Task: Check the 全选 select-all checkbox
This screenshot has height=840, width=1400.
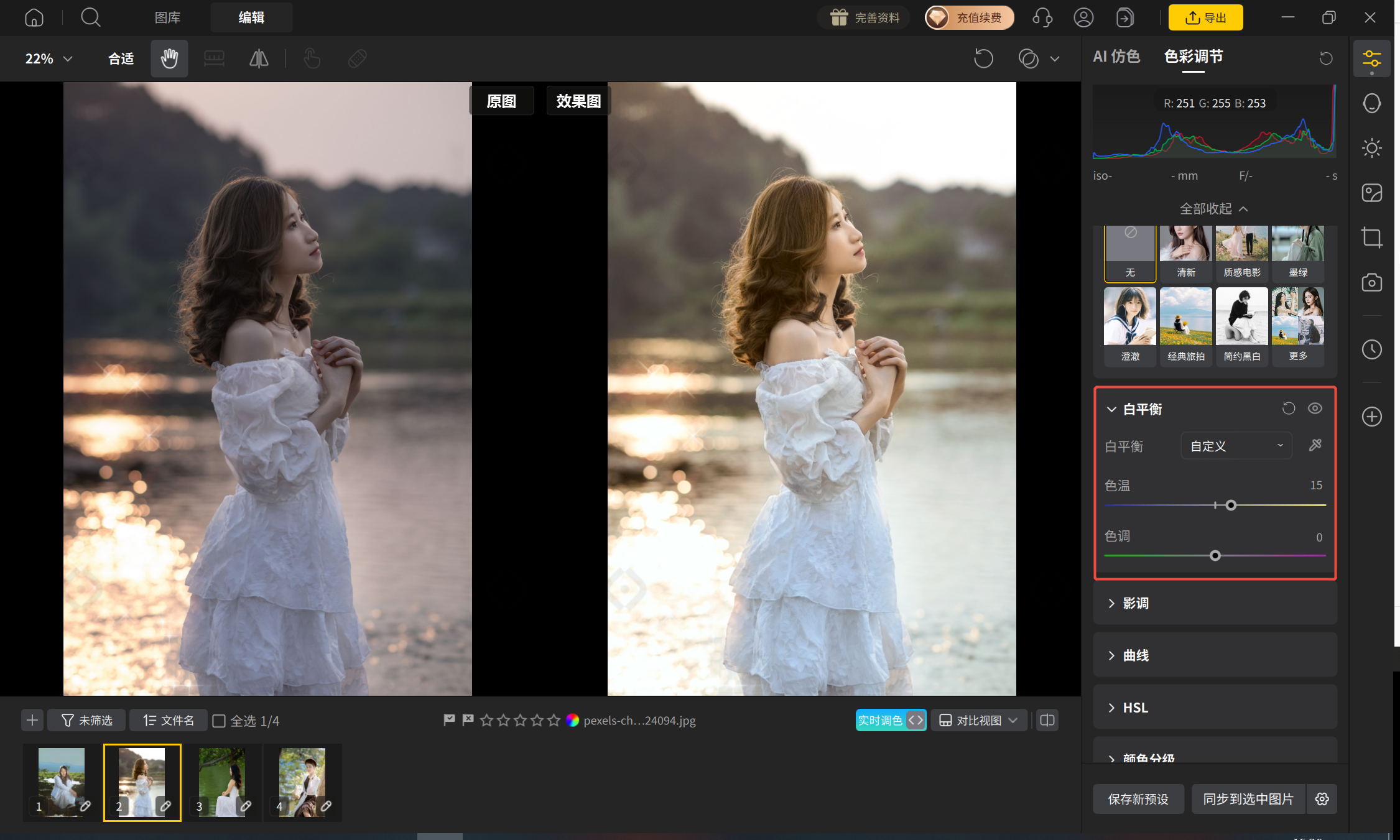Action: (219, 721)
